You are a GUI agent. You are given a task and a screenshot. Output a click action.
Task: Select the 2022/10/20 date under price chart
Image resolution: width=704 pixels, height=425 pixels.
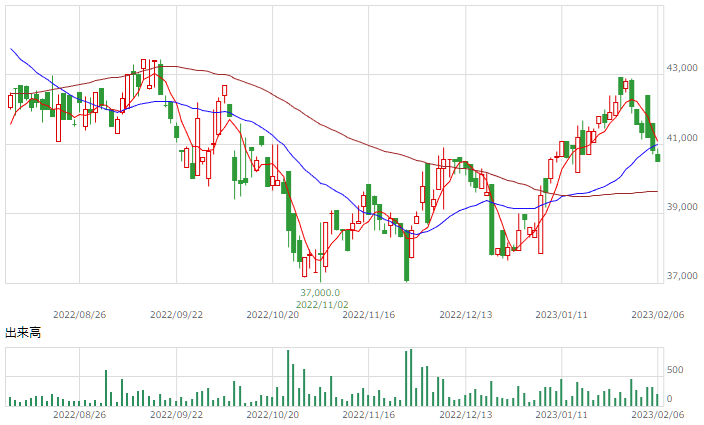(273, 315)
